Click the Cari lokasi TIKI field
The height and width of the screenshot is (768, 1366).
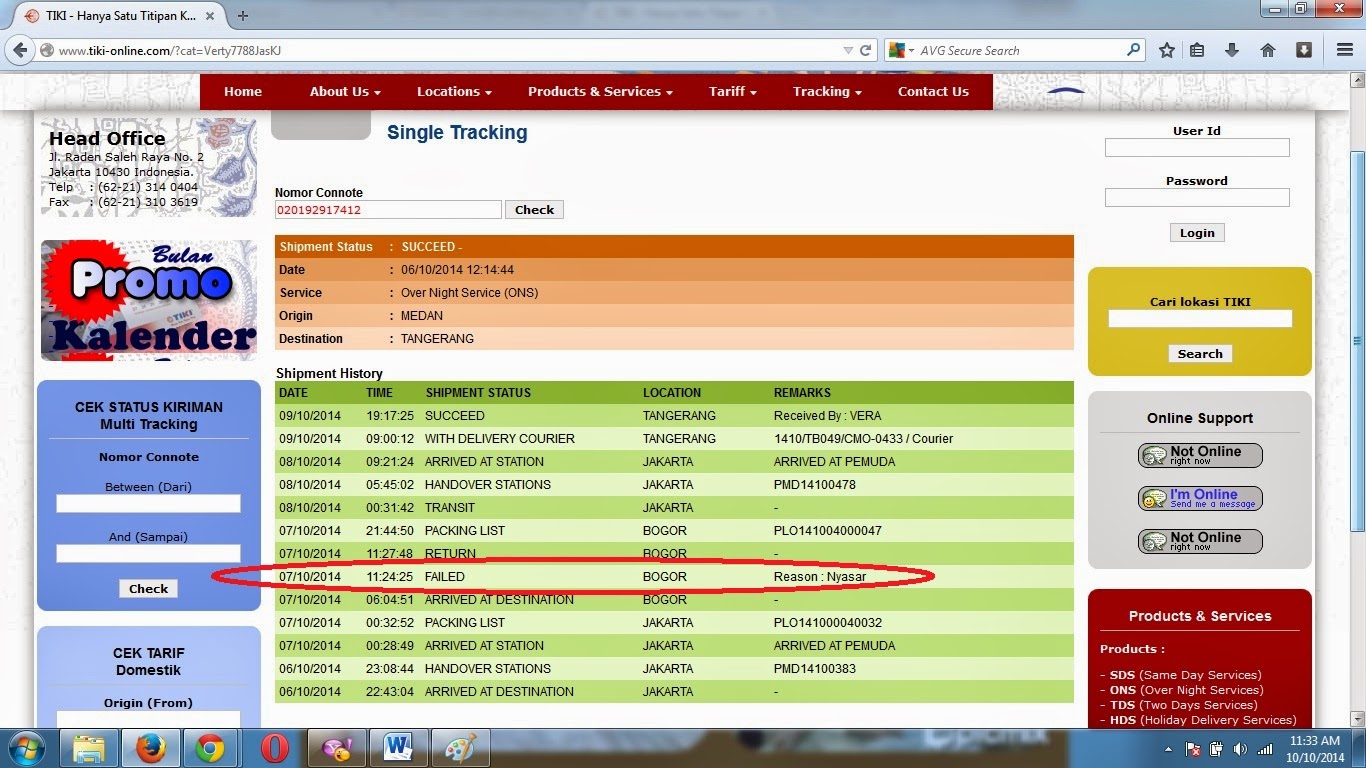[1200, 319]
